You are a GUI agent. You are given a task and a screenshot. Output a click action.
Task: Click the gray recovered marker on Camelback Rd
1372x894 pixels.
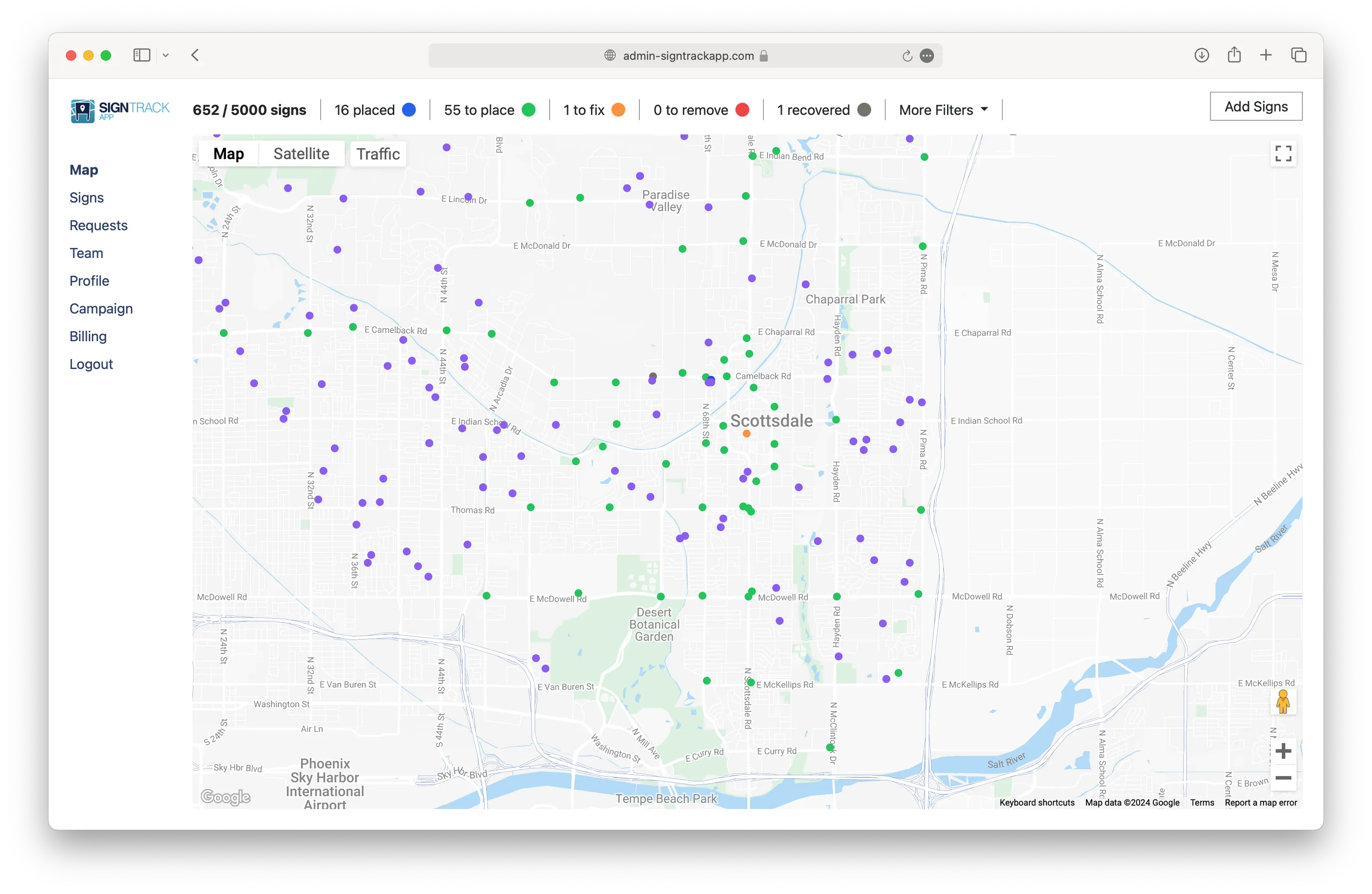click(653, 376)
